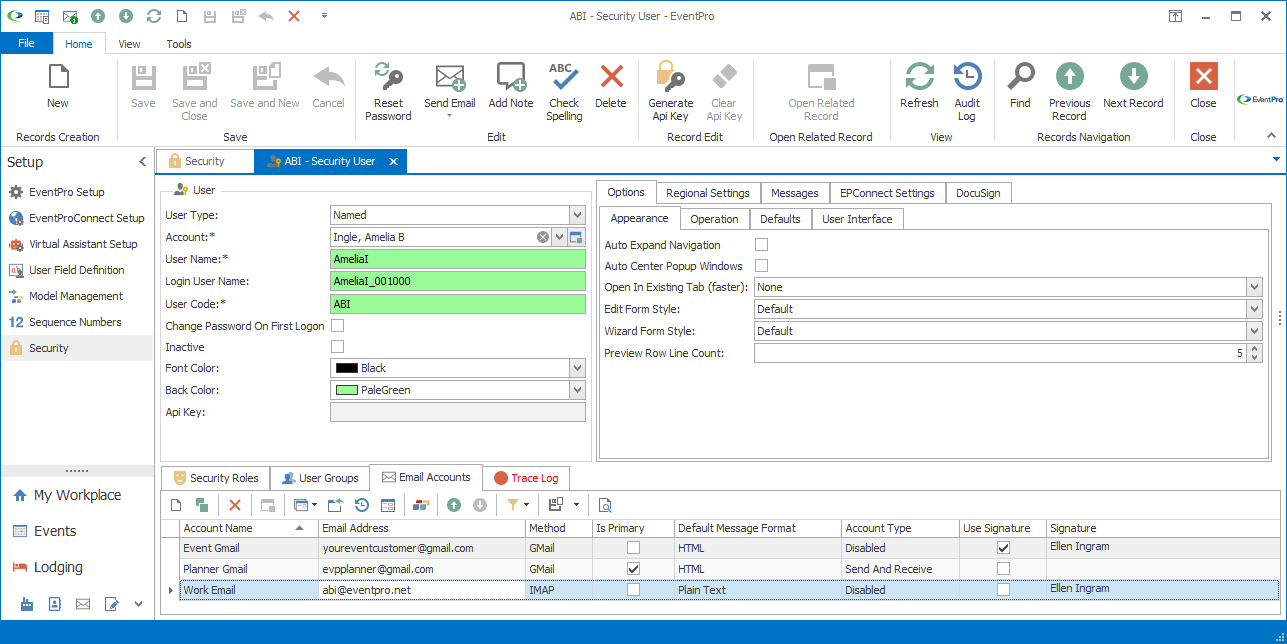This screenshot has width=1287, height=644.
Task: Open the File menu
Action: pos(26,44)
